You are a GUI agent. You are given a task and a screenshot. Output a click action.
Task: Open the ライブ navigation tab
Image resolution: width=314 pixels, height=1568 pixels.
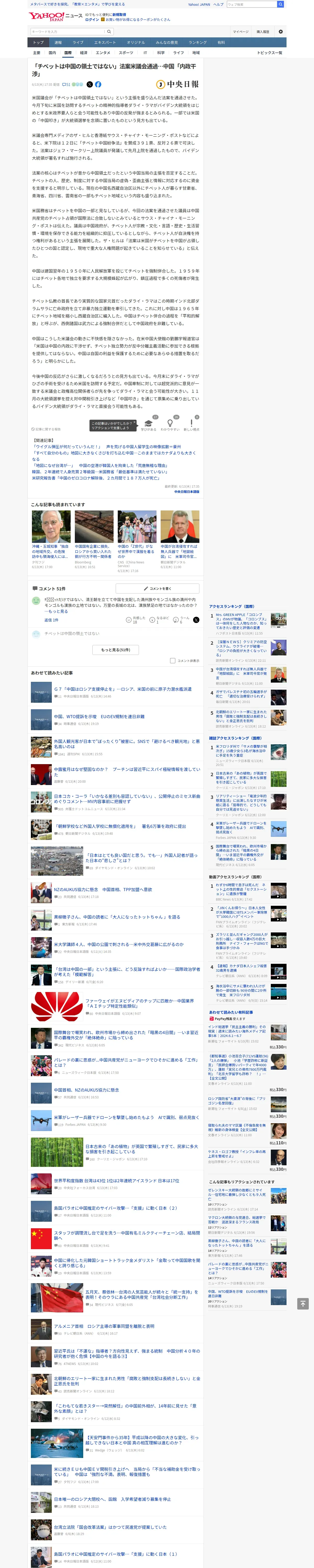tap(78, 43)
